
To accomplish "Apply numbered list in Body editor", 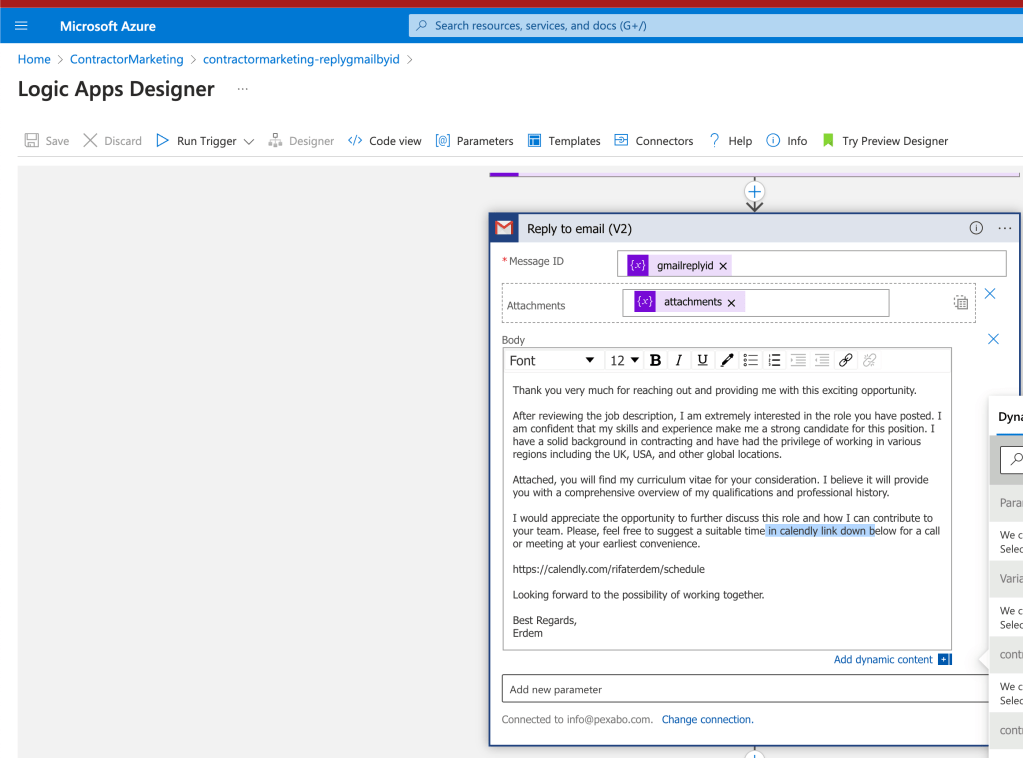I will click(x=774, y=360).
